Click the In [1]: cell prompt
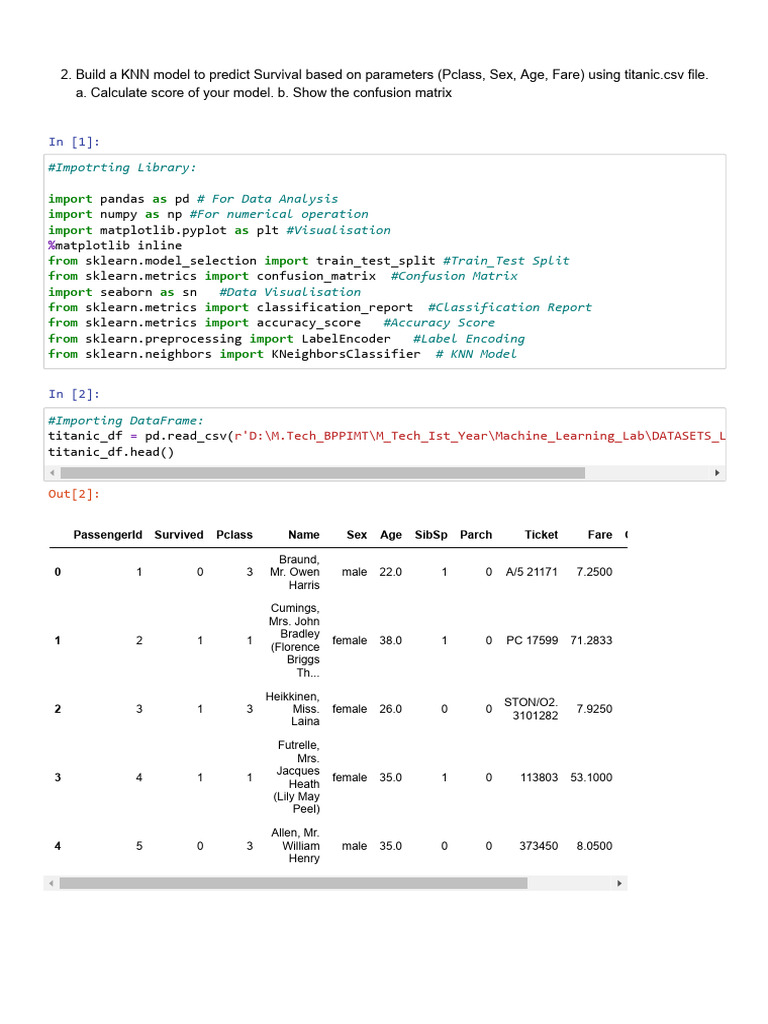 click(x=74, y=142)
